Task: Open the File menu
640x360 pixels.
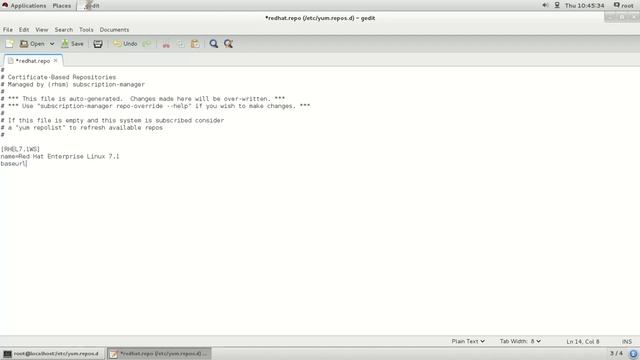Action: pyautogui.click(x=8, y=30)
